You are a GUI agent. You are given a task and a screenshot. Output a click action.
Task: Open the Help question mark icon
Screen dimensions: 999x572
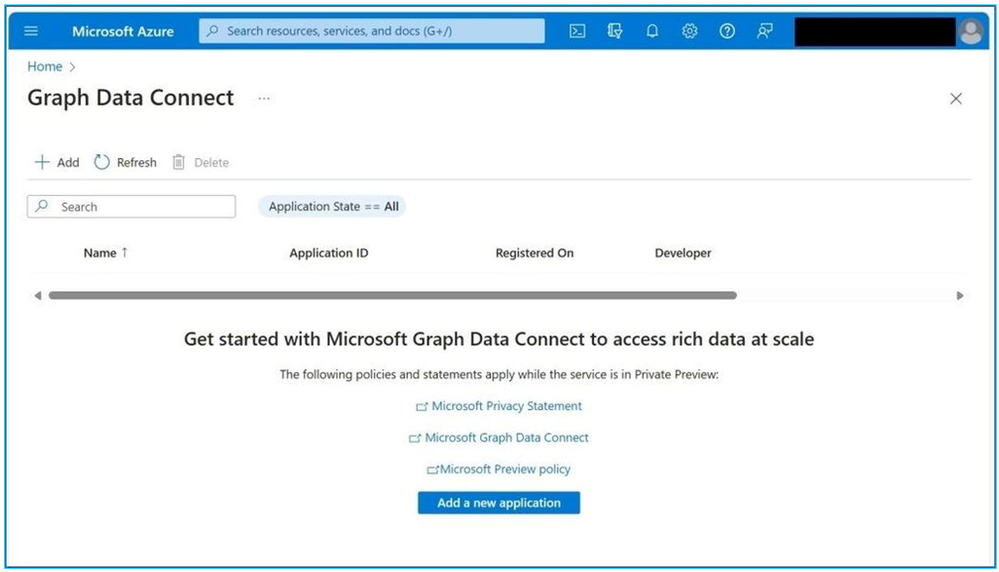pos(727,31)
